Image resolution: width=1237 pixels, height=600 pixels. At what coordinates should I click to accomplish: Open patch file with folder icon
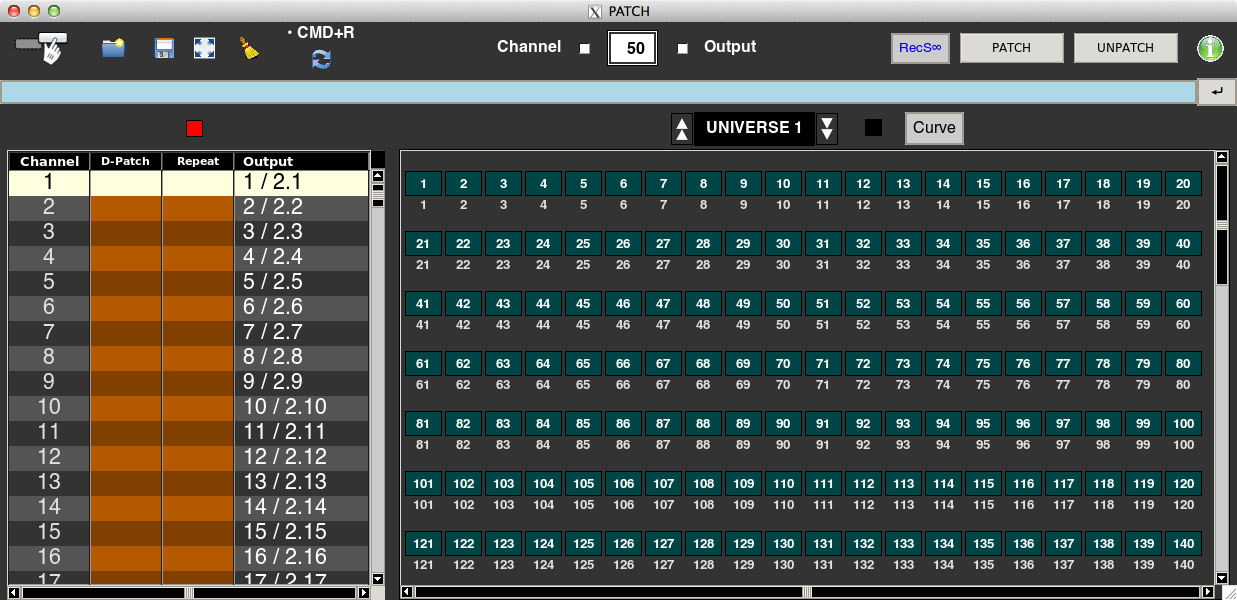click(113, 48)
